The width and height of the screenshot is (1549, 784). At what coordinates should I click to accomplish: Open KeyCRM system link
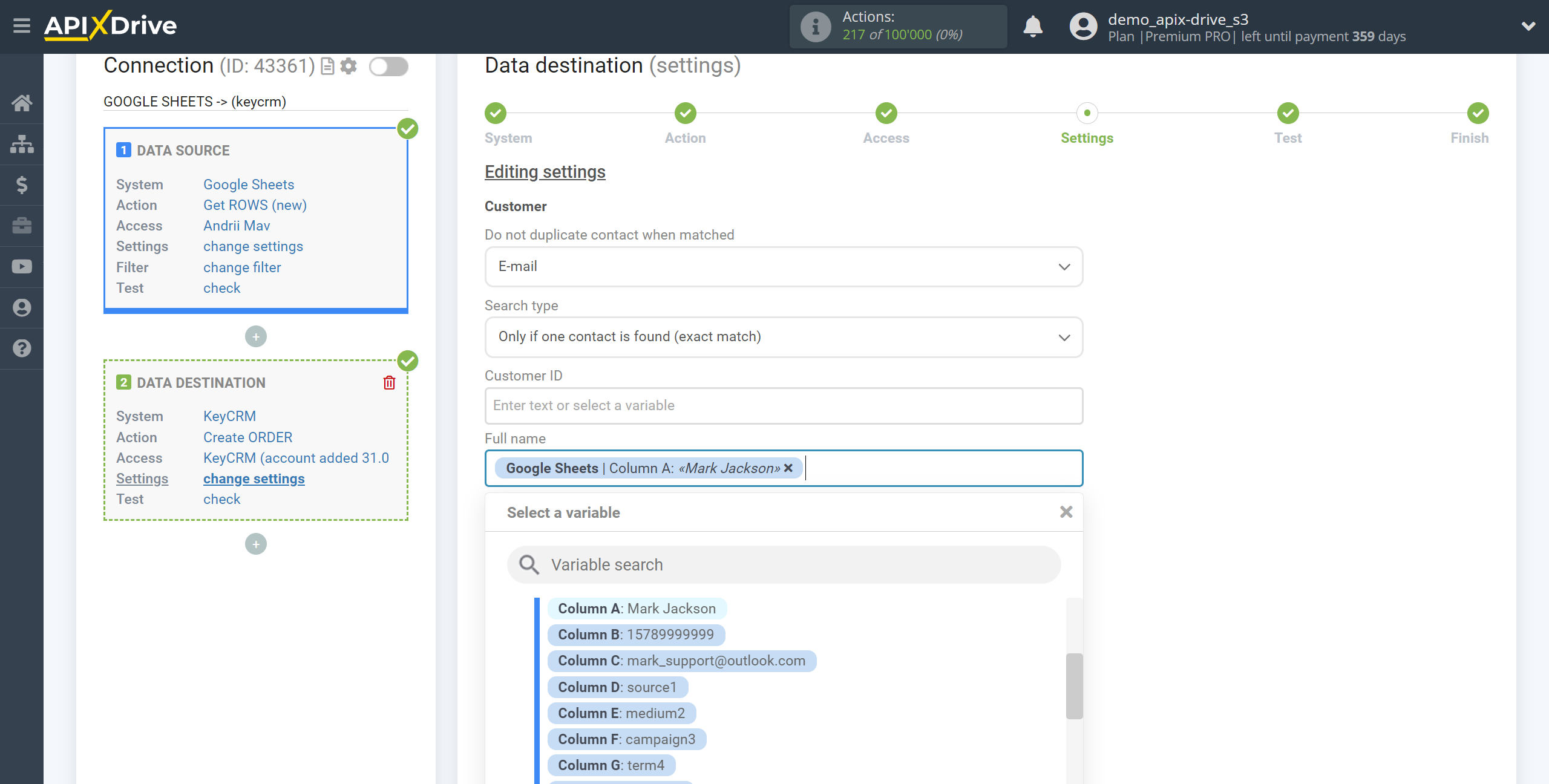pos(229,416)
